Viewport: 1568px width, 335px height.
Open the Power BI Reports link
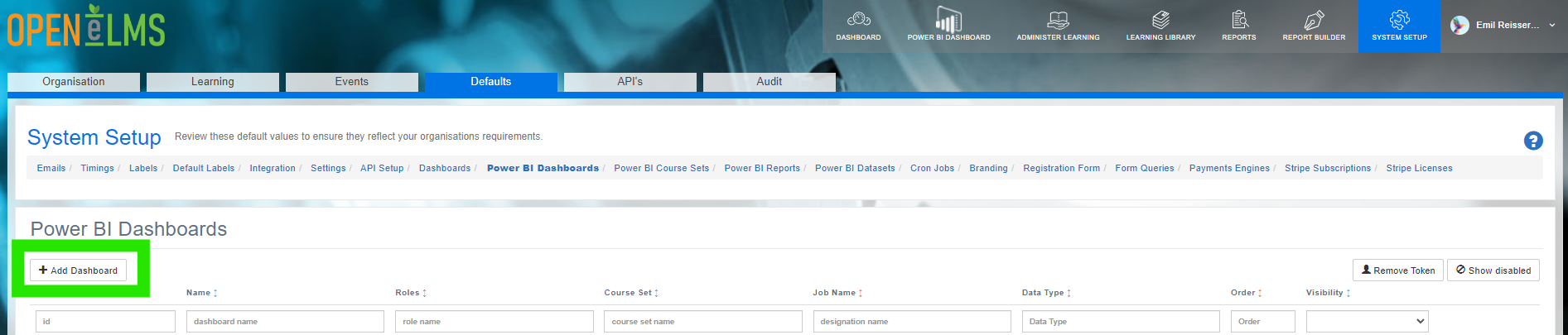pyautogui.click(x=762, y=168)
